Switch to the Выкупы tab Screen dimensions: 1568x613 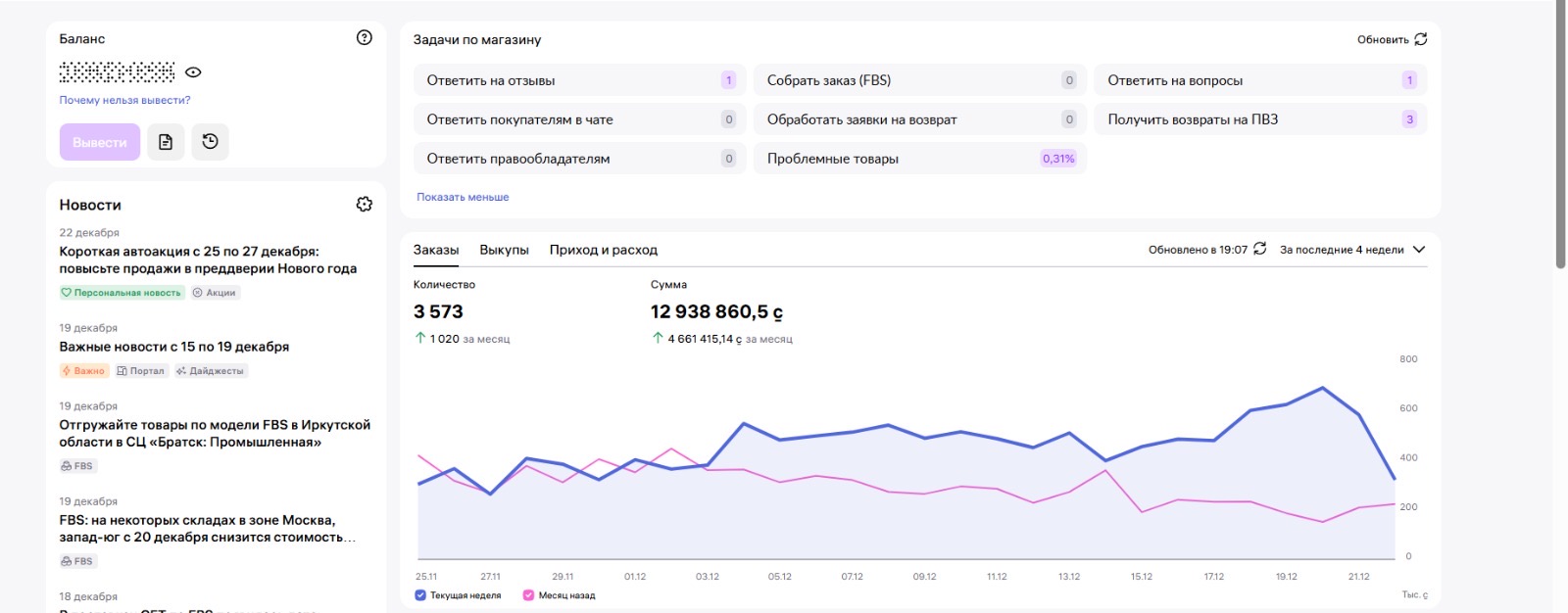[504, 250]
